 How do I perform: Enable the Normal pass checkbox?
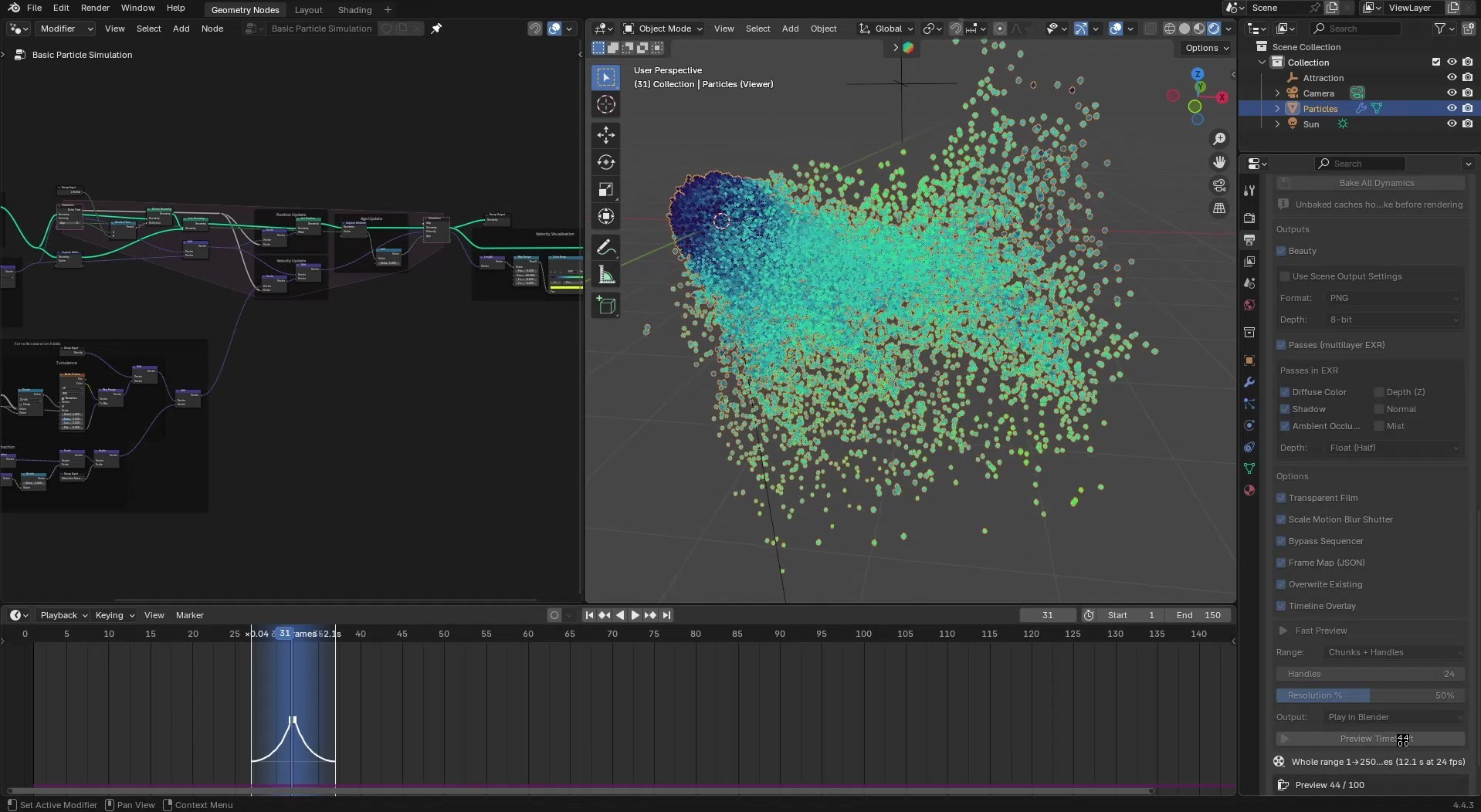(x=1379, y=409)
